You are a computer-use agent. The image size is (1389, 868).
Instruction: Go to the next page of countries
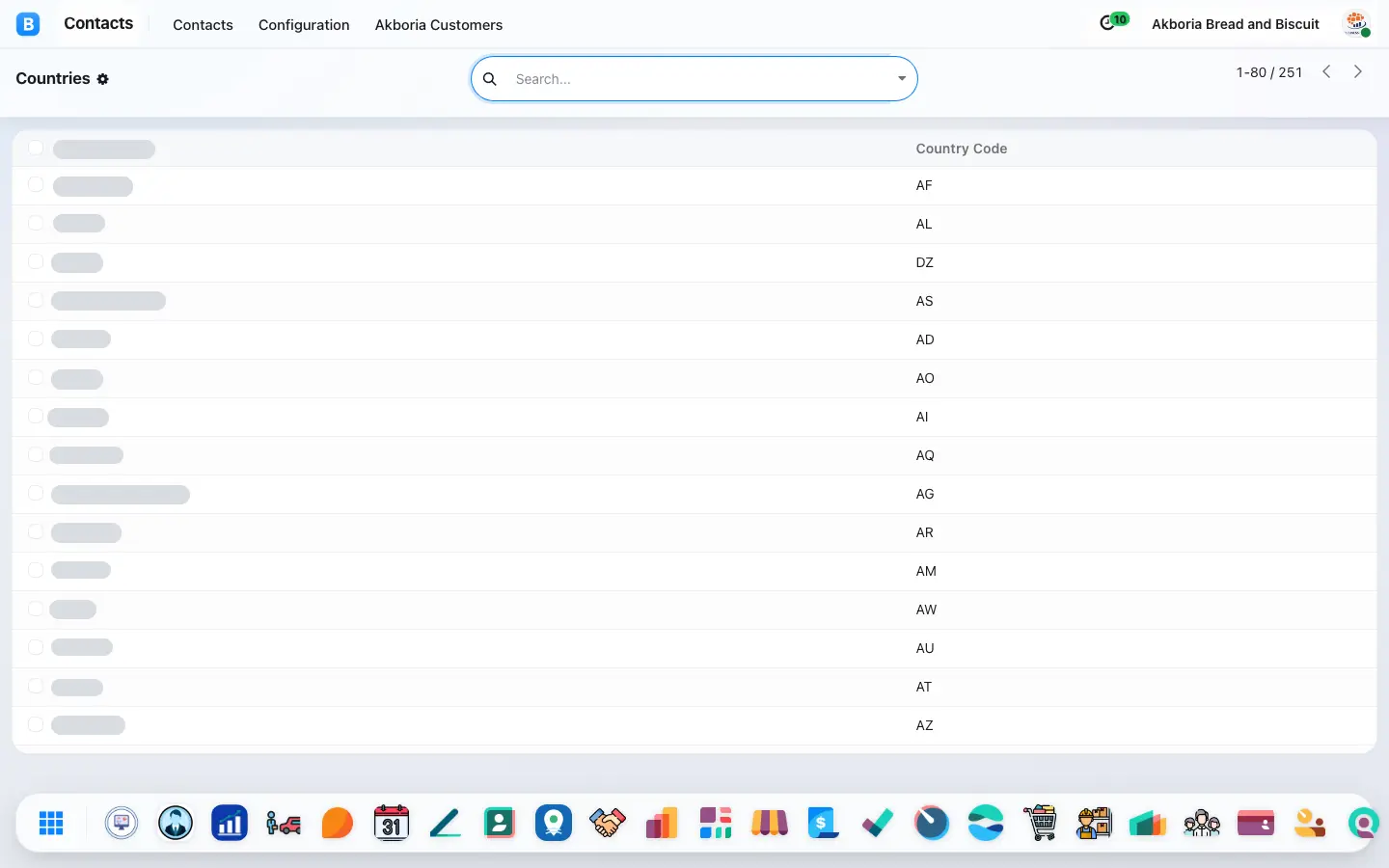pos(1358,71)
